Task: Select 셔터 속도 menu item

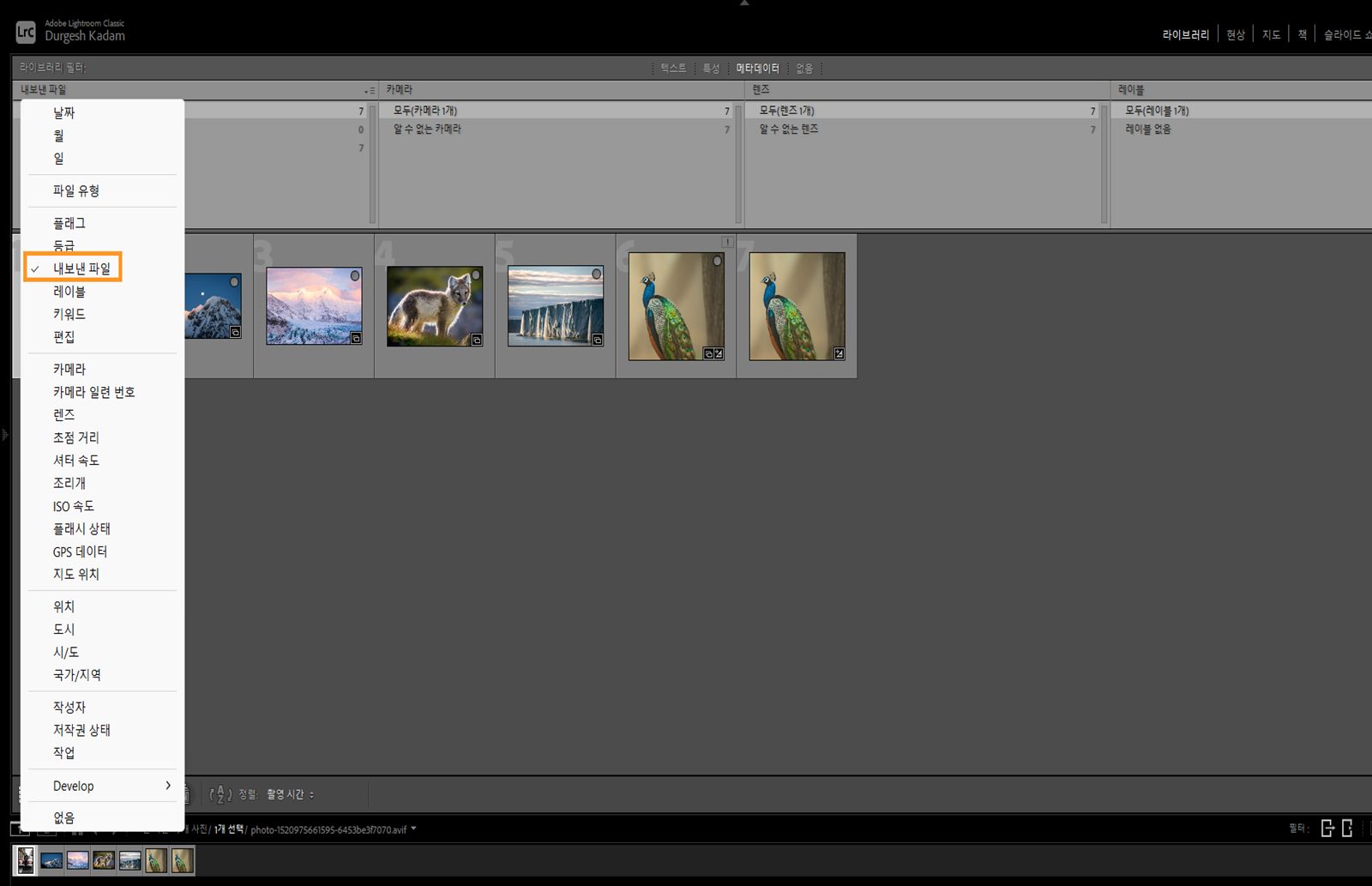Action: tap(102, 461)
